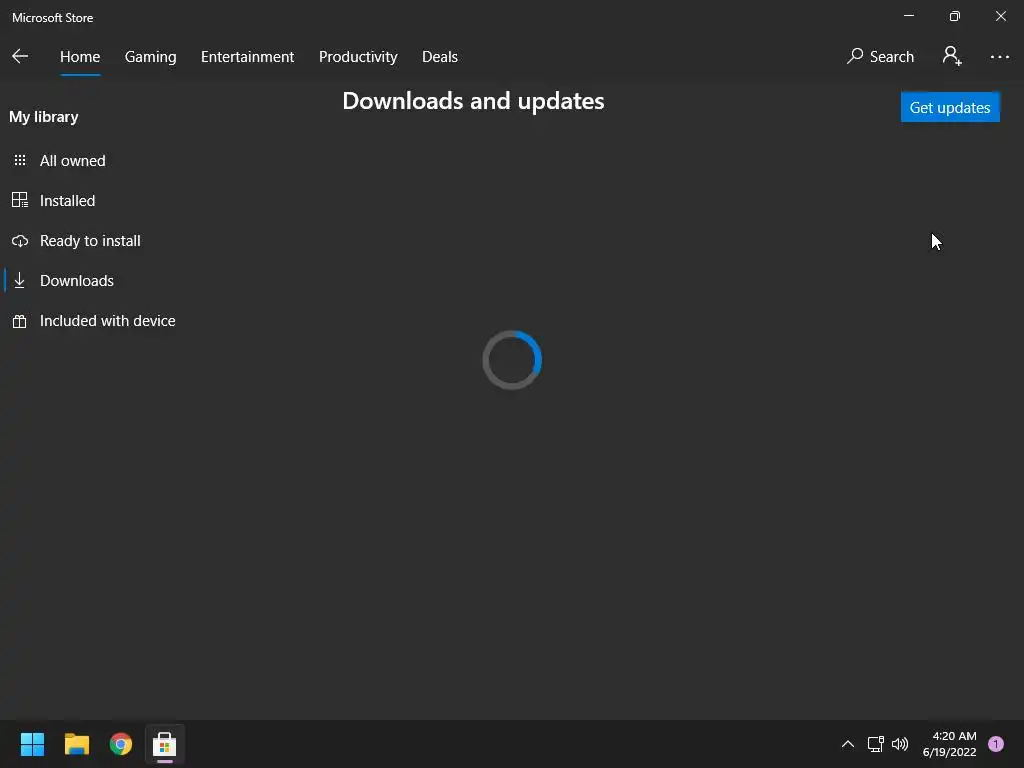
Task: Click the loading progress spinner
Action: click(x=512, y=360)
